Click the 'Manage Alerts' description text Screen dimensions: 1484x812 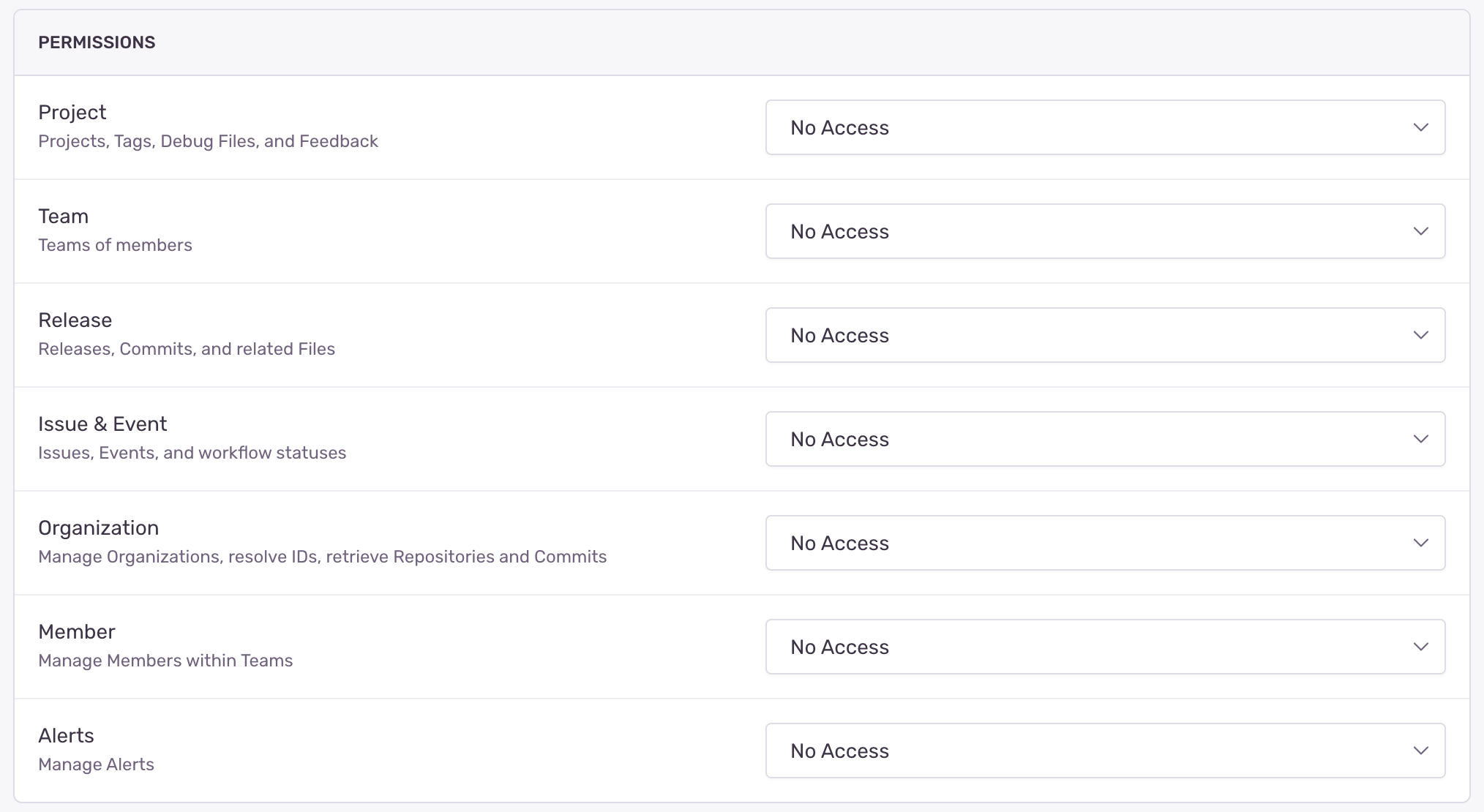(96, 764)
